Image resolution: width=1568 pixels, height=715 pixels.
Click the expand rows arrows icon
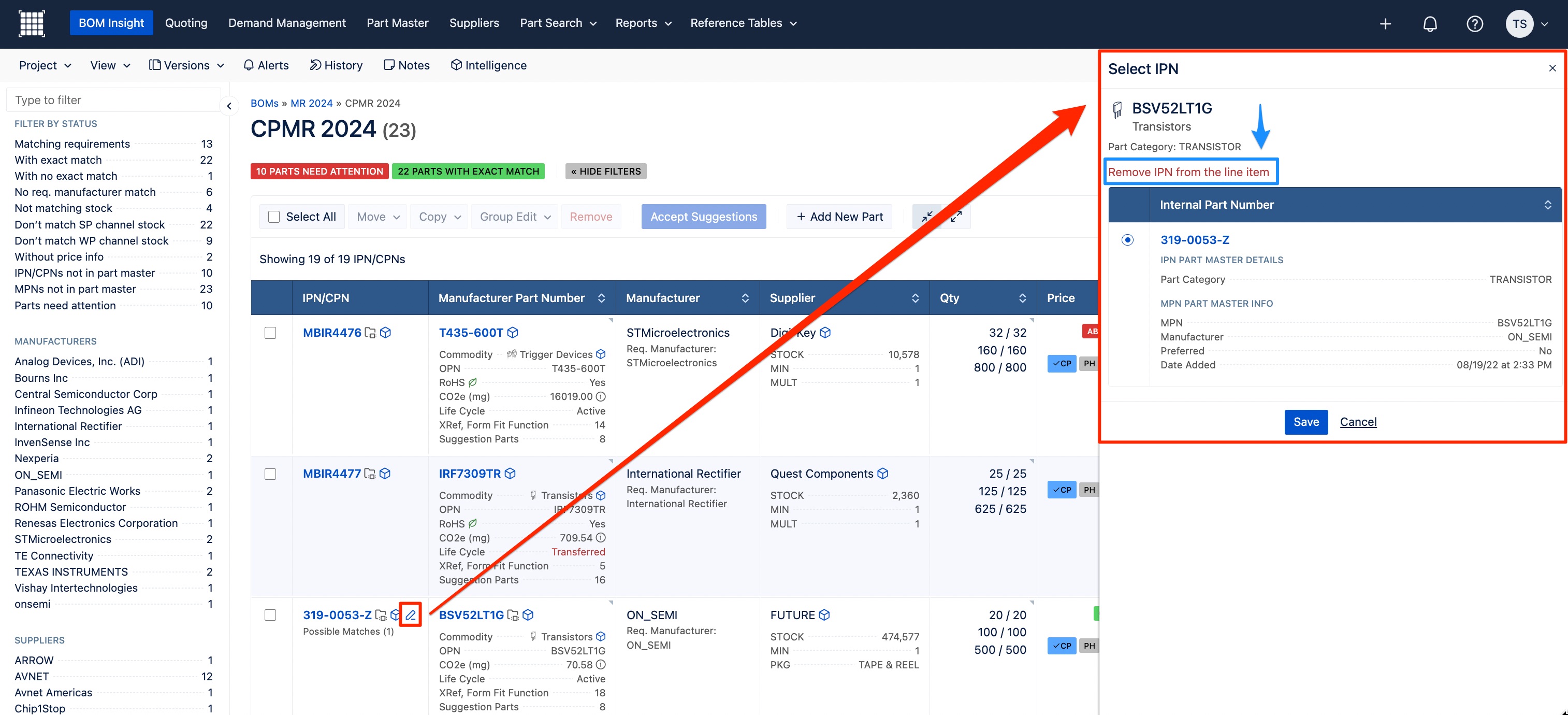[x=956, y=217]
